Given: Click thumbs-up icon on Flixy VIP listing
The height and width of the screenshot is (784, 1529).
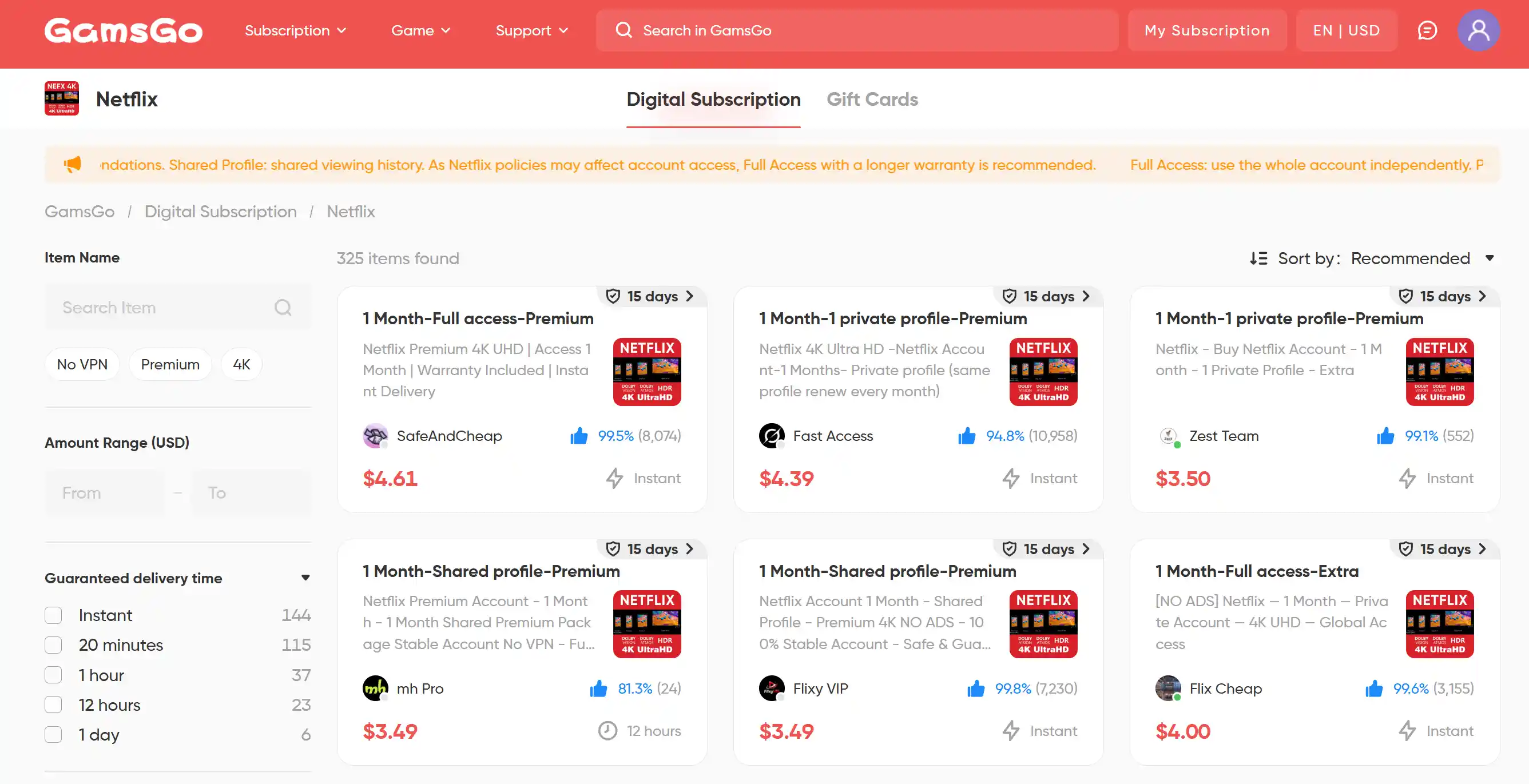Looking at the screenshot, I should click(x=976, y=689).
